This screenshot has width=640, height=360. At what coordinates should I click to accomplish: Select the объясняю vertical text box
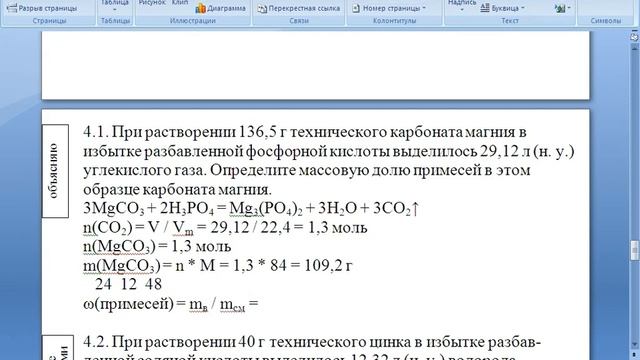coord(55,171)
